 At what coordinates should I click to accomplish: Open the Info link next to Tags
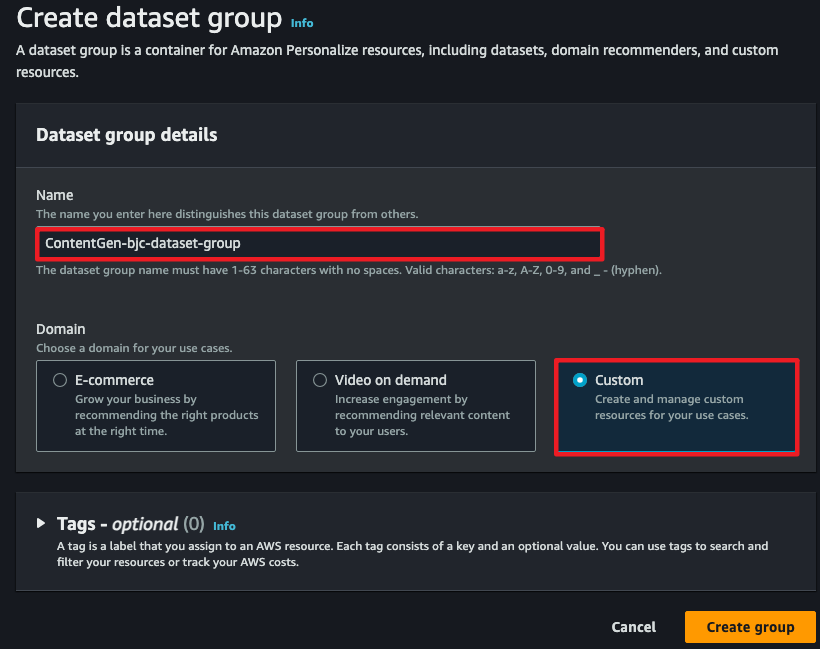click(224, 526)
